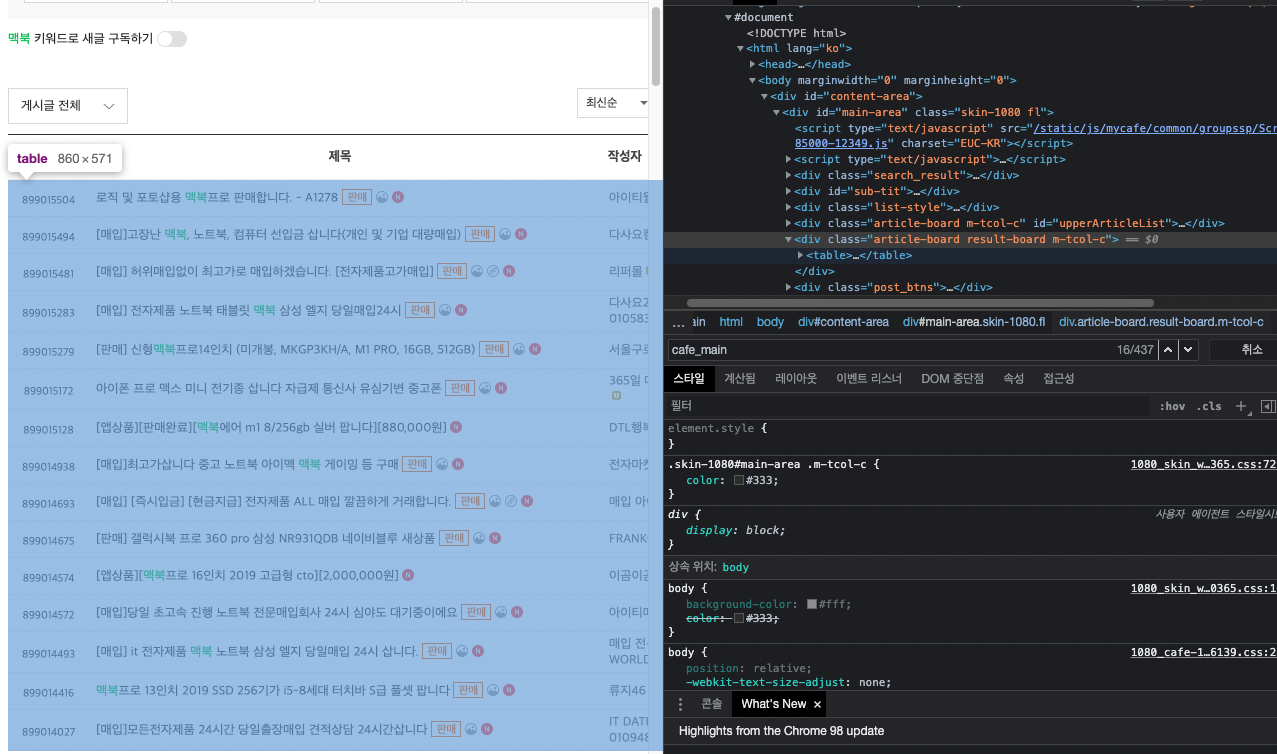Click attachment icon on post 899015481

(x=492, y=271)
